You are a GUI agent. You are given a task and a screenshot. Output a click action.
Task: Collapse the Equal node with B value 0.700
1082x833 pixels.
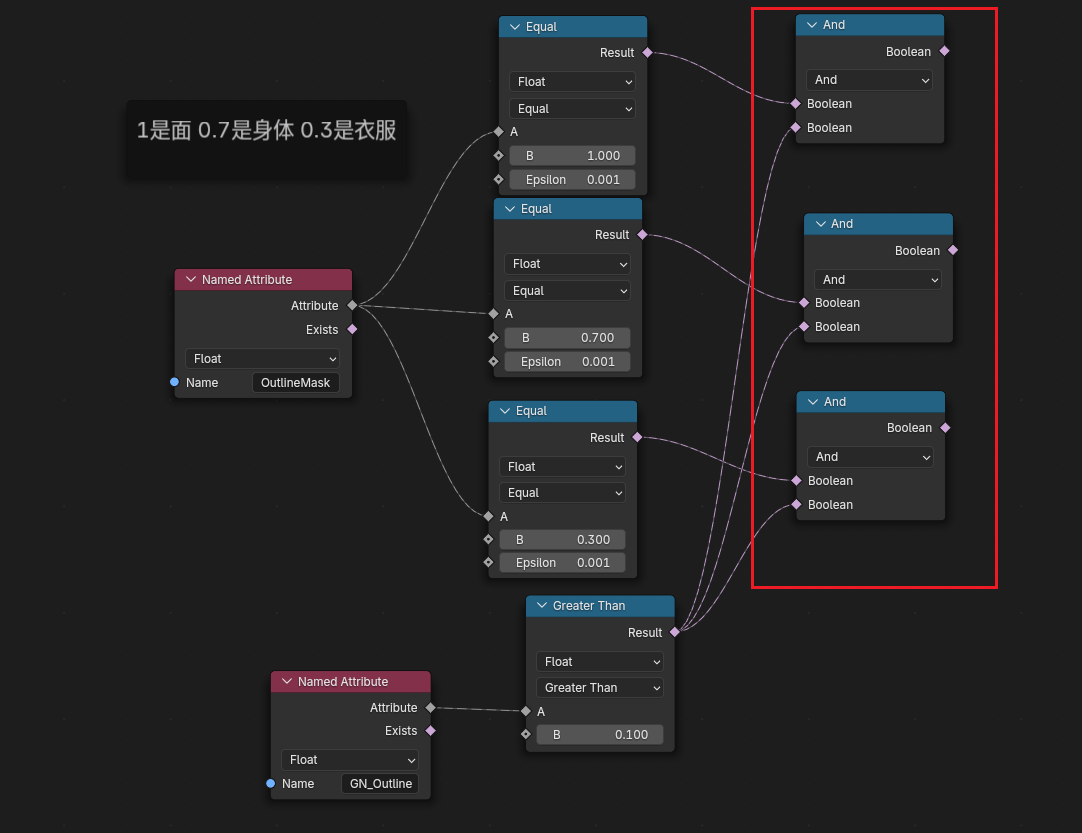tap(510, 209)
